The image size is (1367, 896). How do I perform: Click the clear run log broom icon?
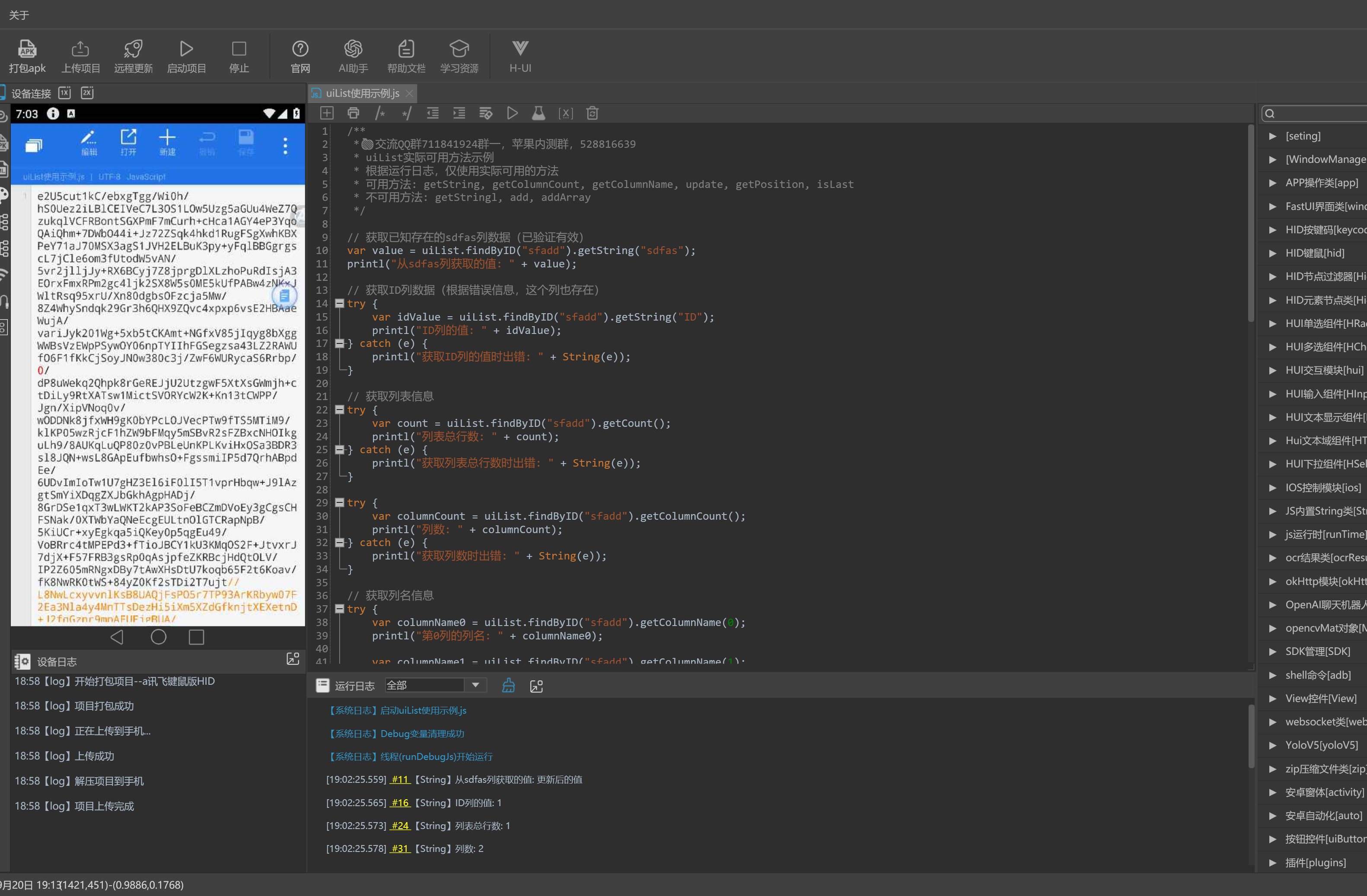point(508,685)
